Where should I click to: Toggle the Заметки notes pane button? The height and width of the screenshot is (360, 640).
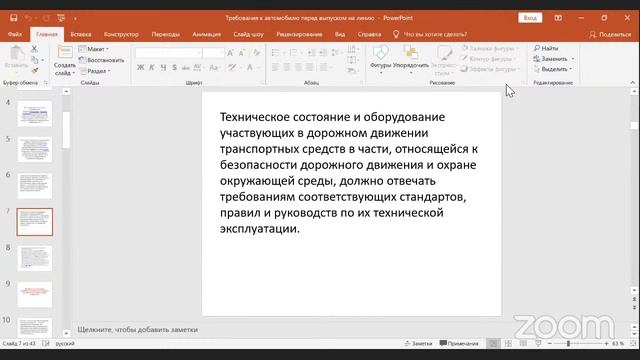418,344
